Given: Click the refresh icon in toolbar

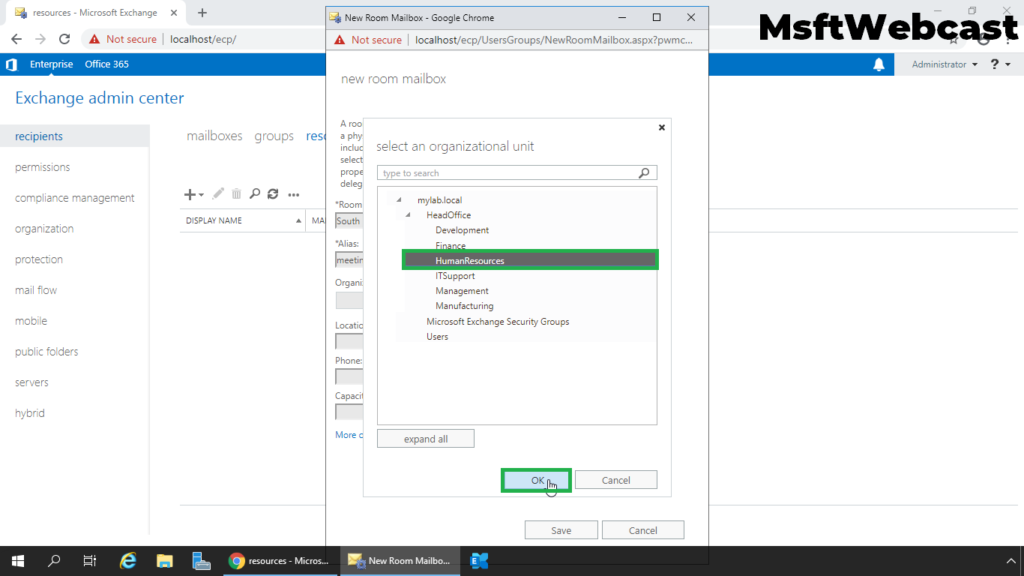Looking at the screenshot, I should pyautogui.click(x=273, y=194).
